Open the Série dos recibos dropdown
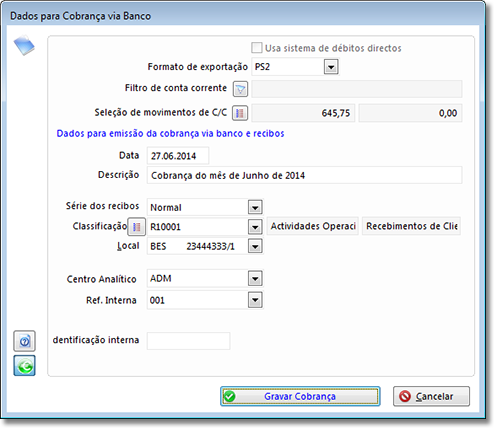496x431 pixels. click(x=255, y=207)
